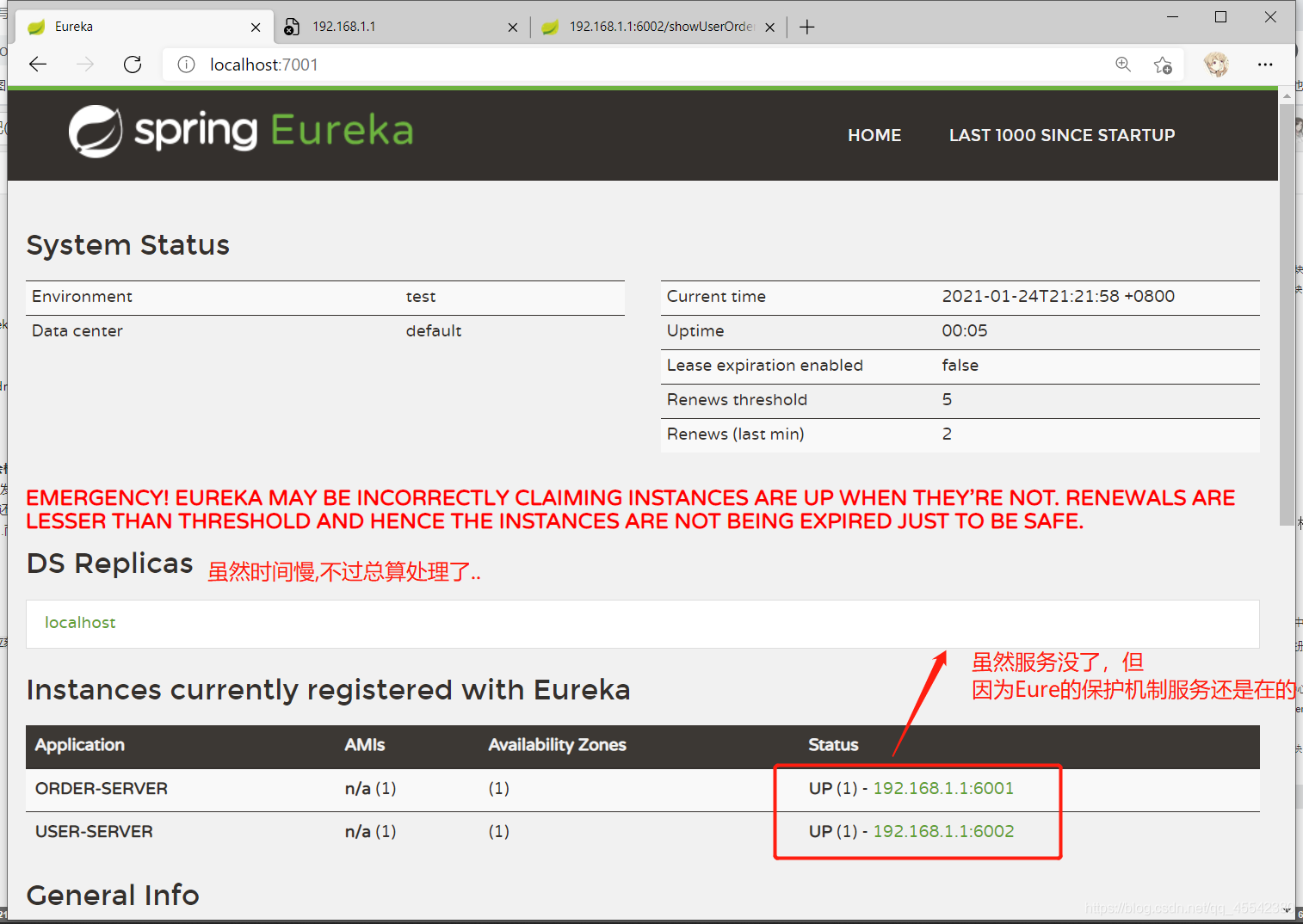This screenshot has width=1303, height=924.
Task: Close the browser window
Action: 1270,17
